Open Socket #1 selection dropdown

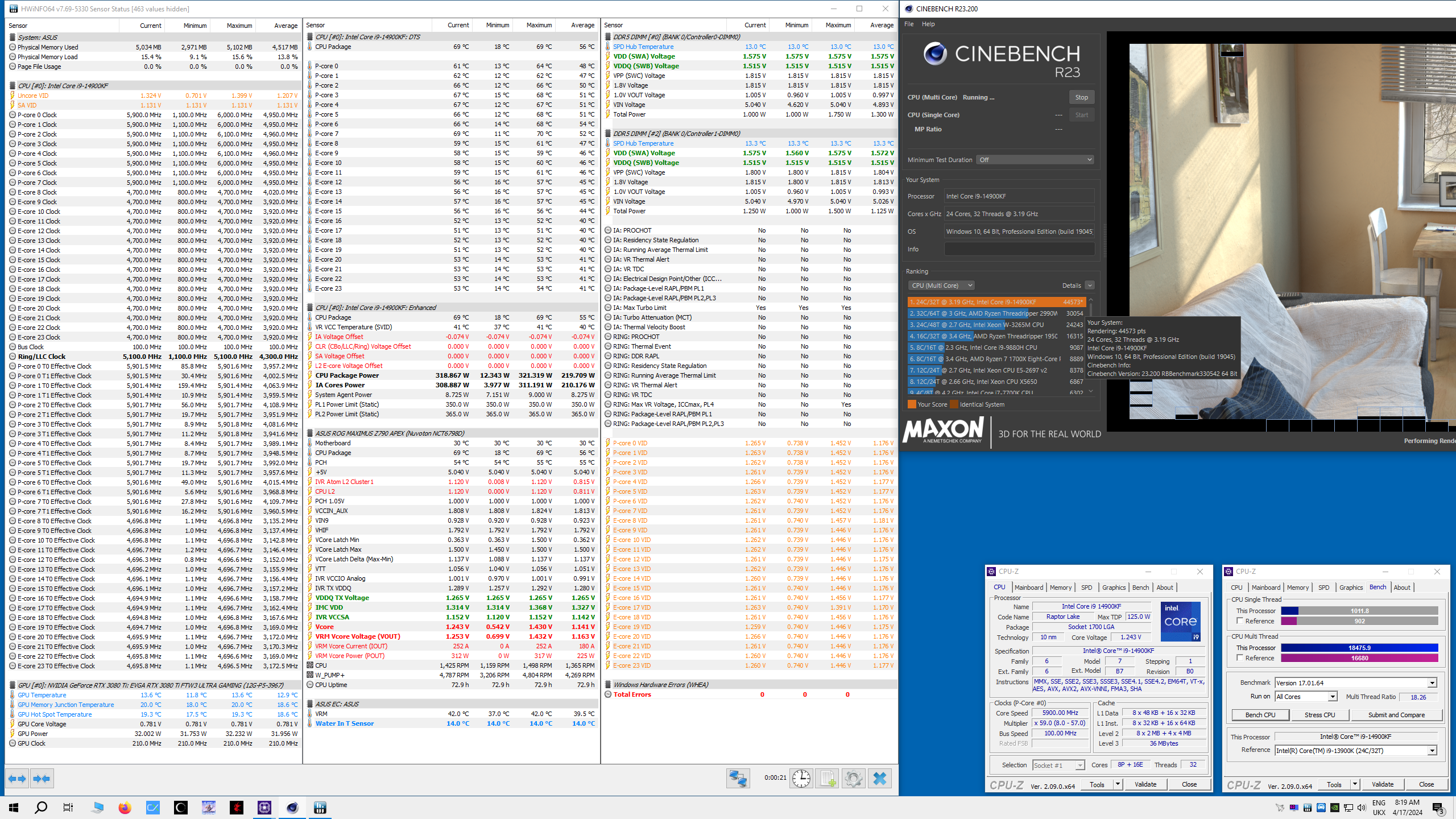pos(1058,766)
